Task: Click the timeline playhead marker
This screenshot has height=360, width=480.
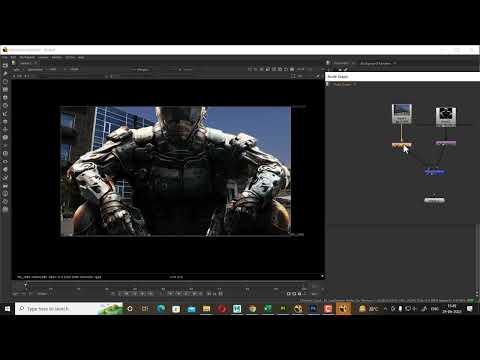Action: [25, 284]
